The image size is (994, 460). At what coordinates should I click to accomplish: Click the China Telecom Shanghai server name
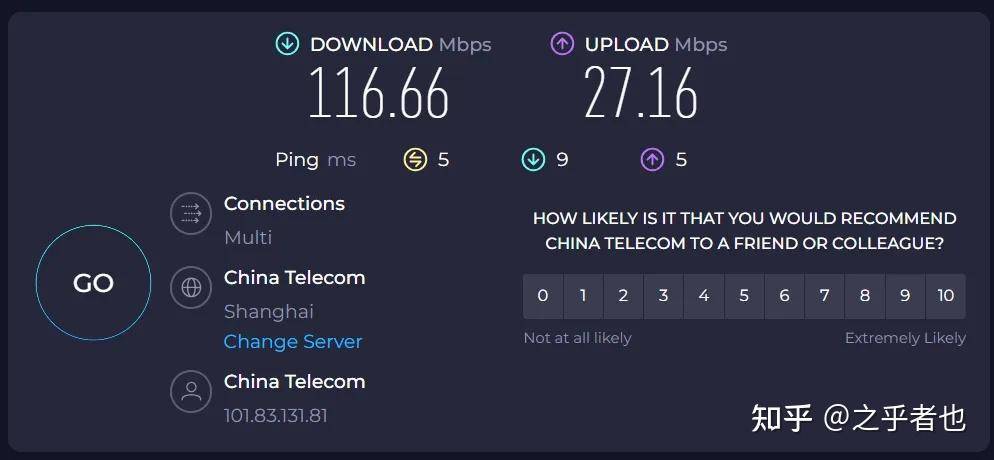(x=294, y=278)
